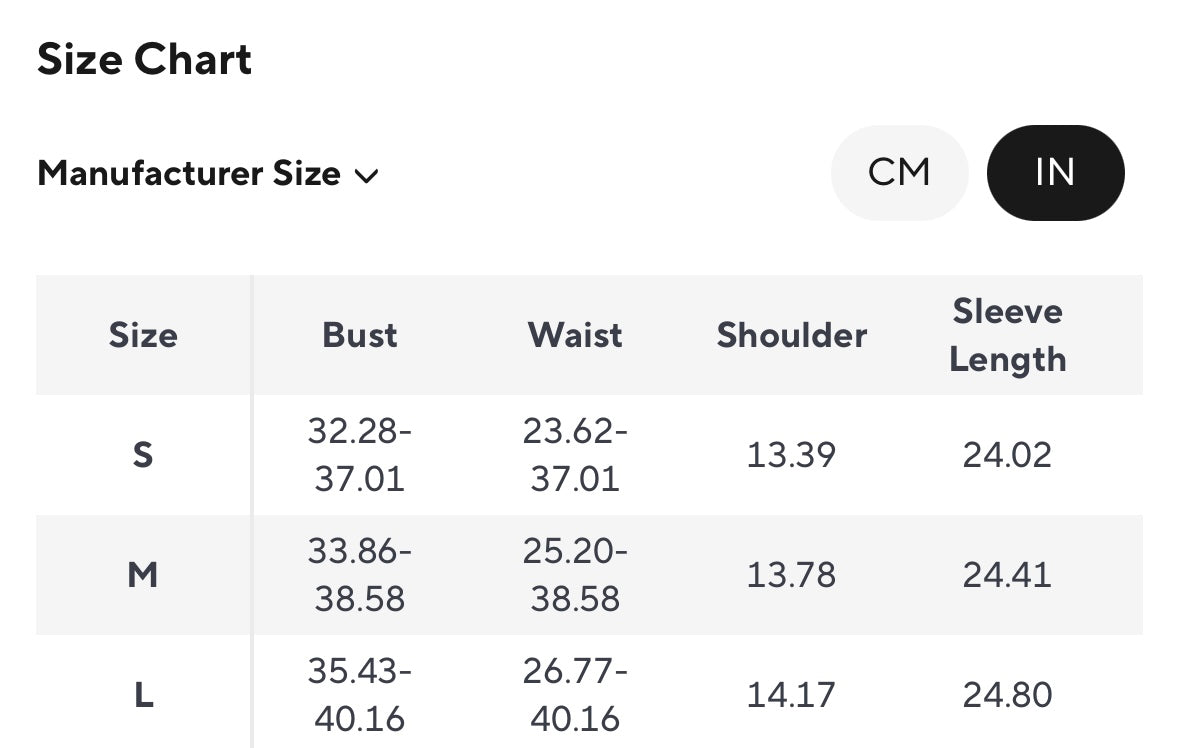This screenshot has width=1179, height=748.
Task: Select the IN unit toggle
Action: pos(1055,173)
